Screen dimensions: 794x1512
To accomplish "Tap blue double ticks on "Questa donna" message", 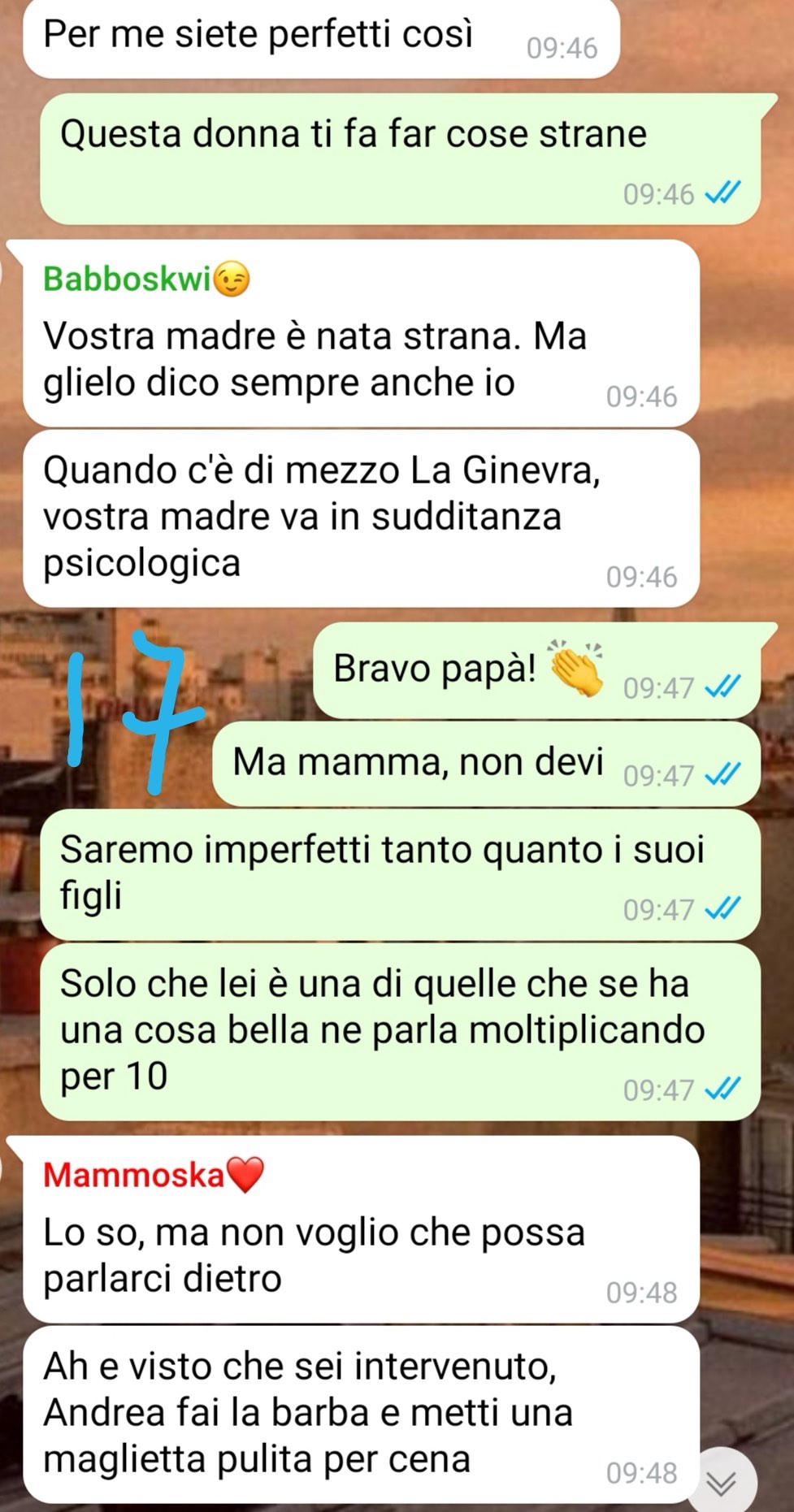I will click(722, 194).
